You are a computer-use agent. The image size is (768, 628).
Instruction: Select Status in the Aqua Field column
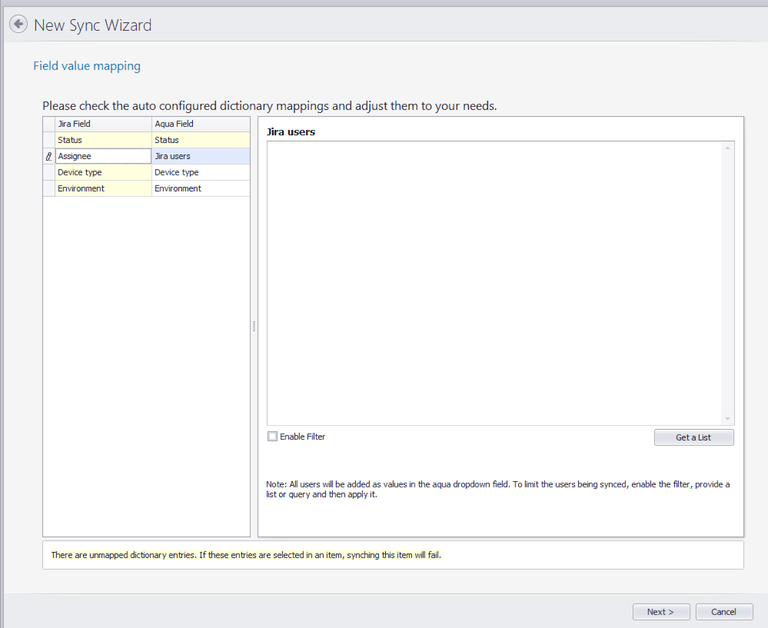tap(200, 140)
